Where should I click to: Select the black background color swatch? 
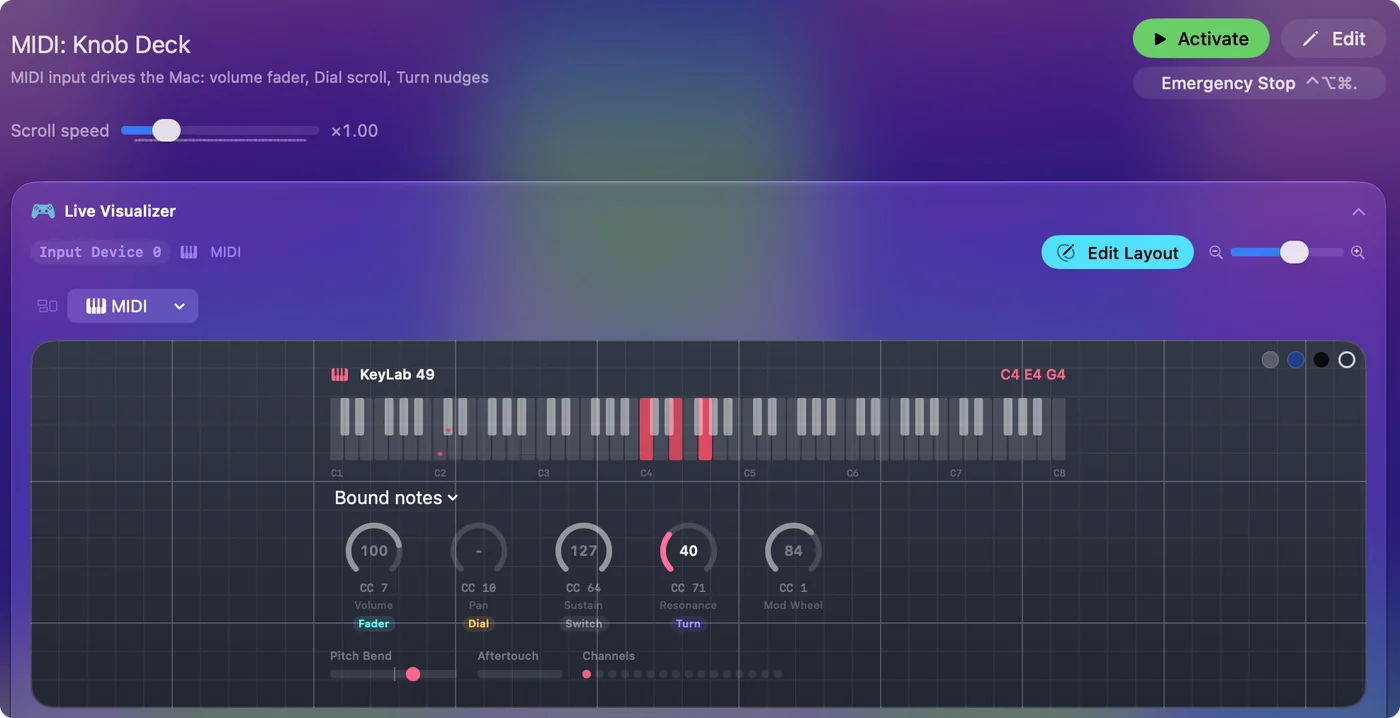coord(1321,360)
